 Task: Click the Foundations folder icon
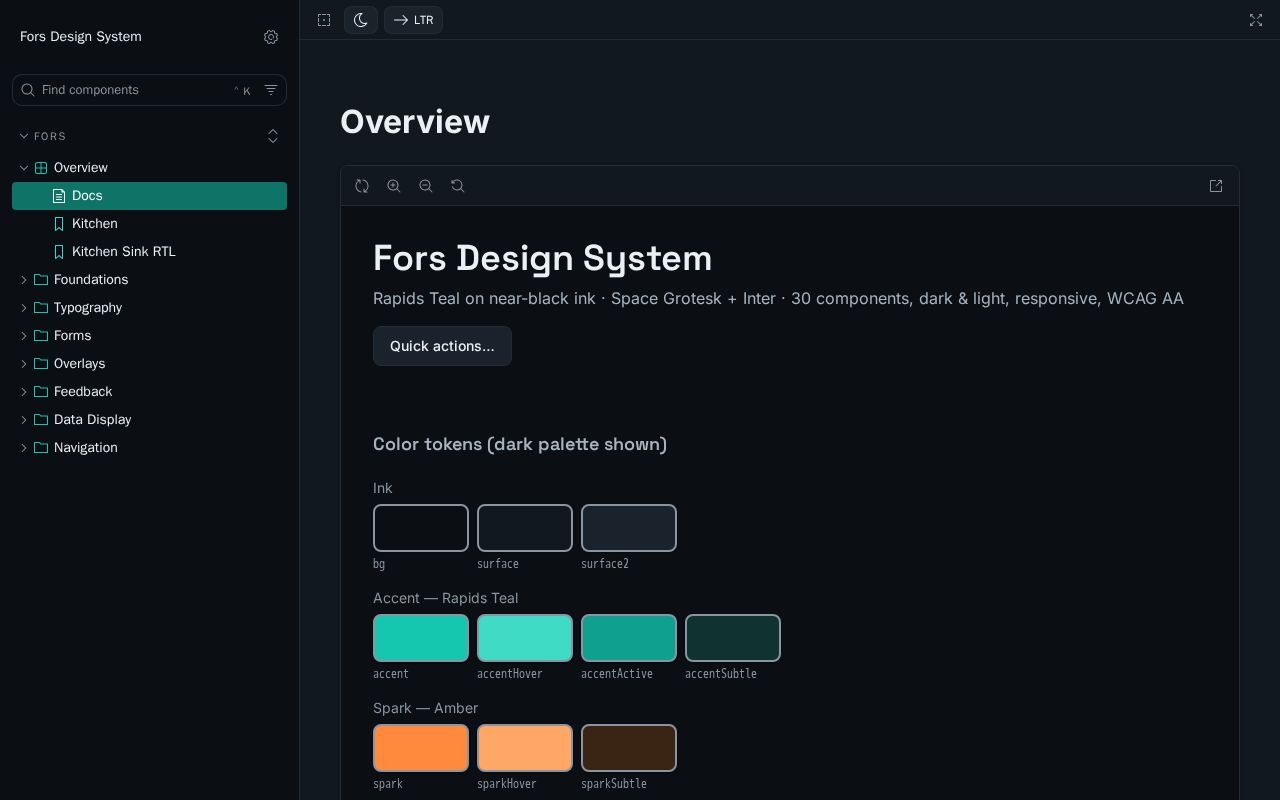point(41,280)
